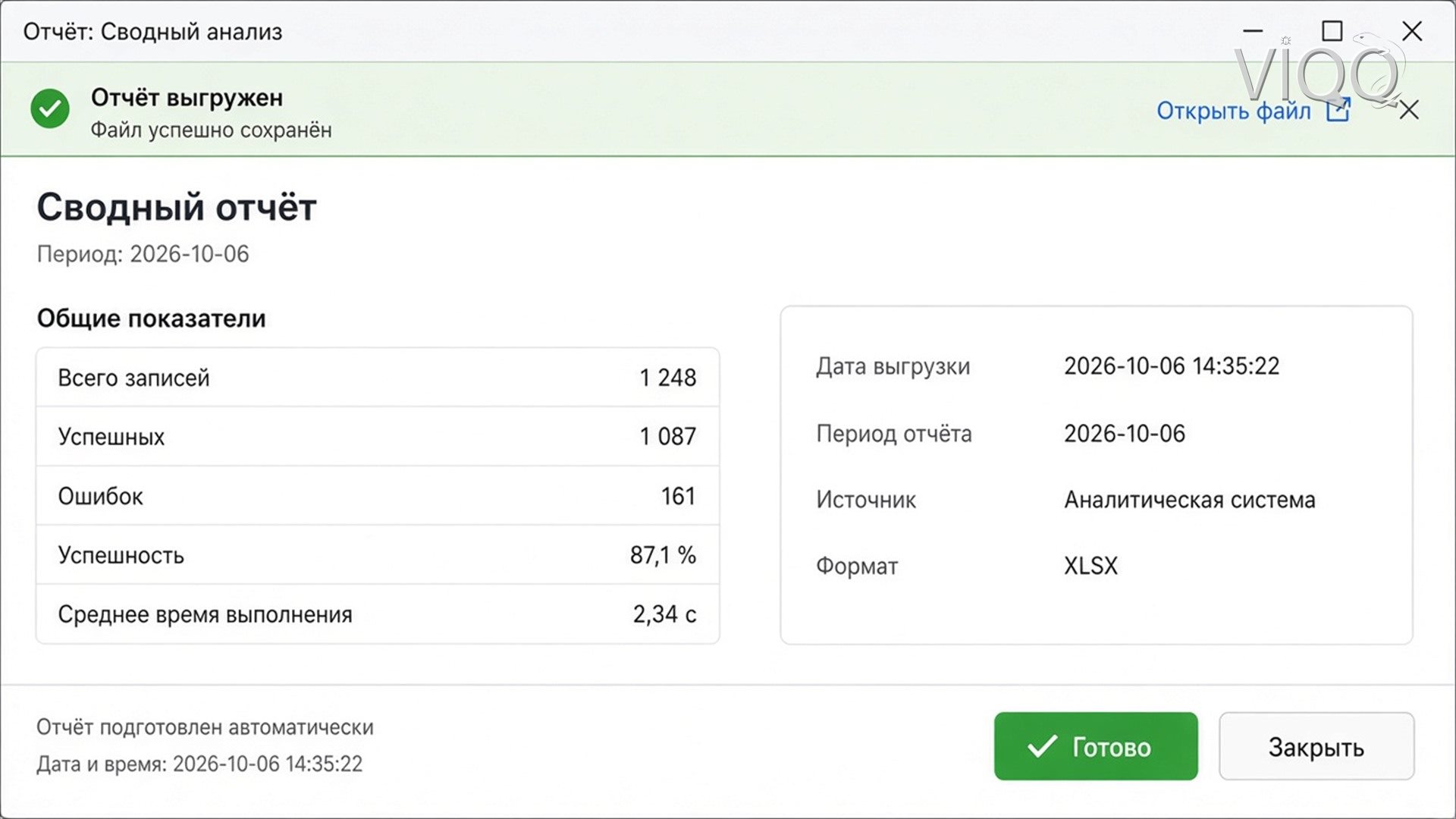Select the Источник label
Viewport: 1456px width, 819px height.
865,500
